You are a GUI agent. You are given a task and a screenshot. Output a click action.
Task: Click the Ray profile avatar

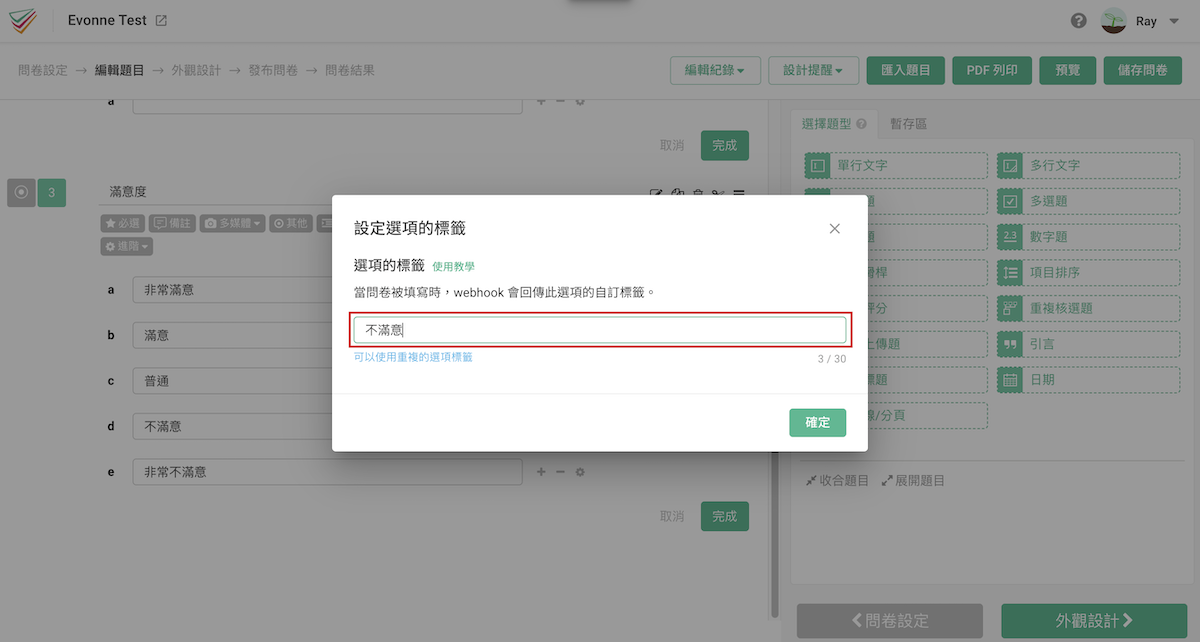1113,21
